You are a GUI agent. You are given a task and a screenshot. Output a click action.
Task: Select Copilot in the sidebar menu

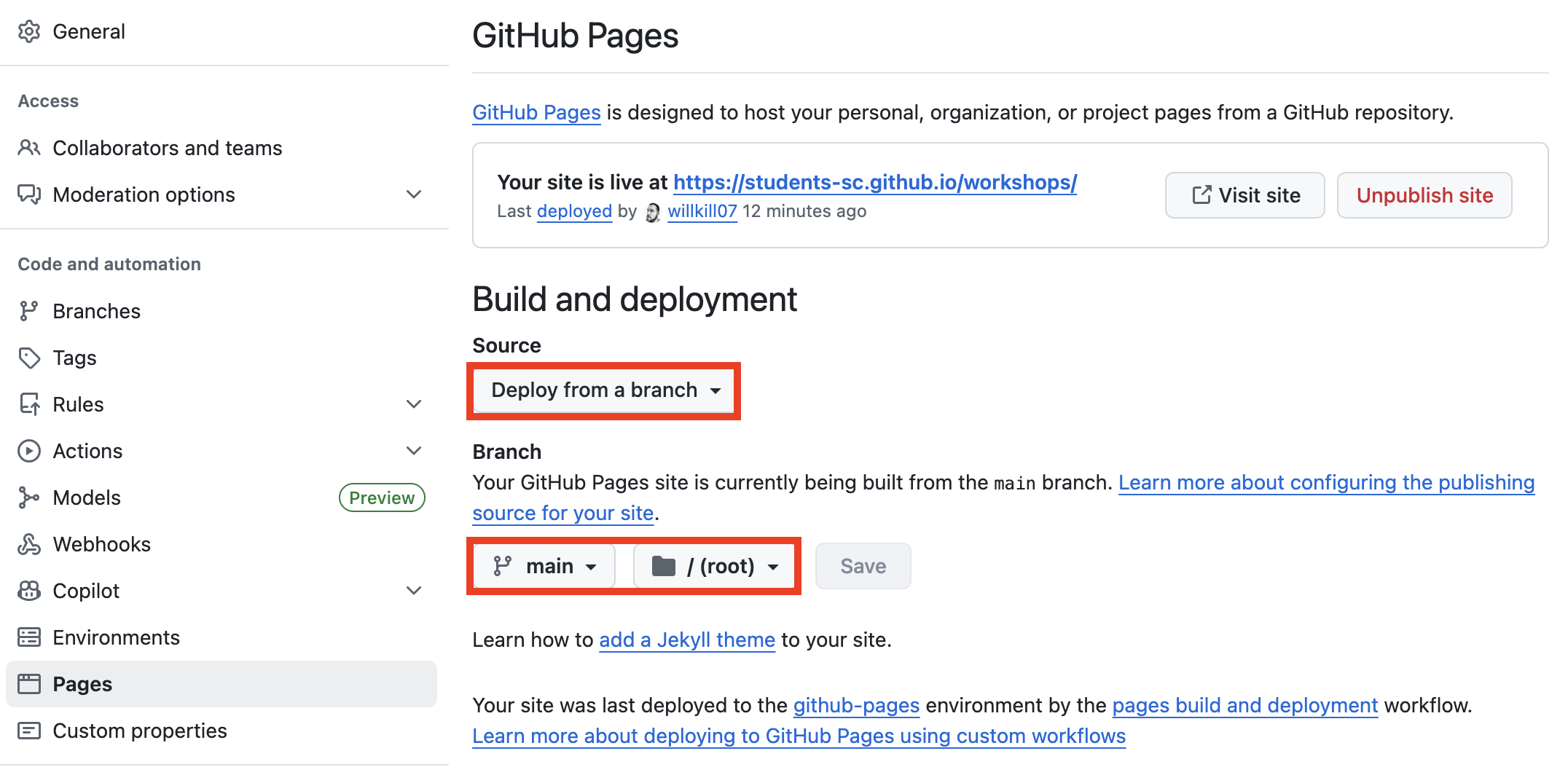click(85, 590)
